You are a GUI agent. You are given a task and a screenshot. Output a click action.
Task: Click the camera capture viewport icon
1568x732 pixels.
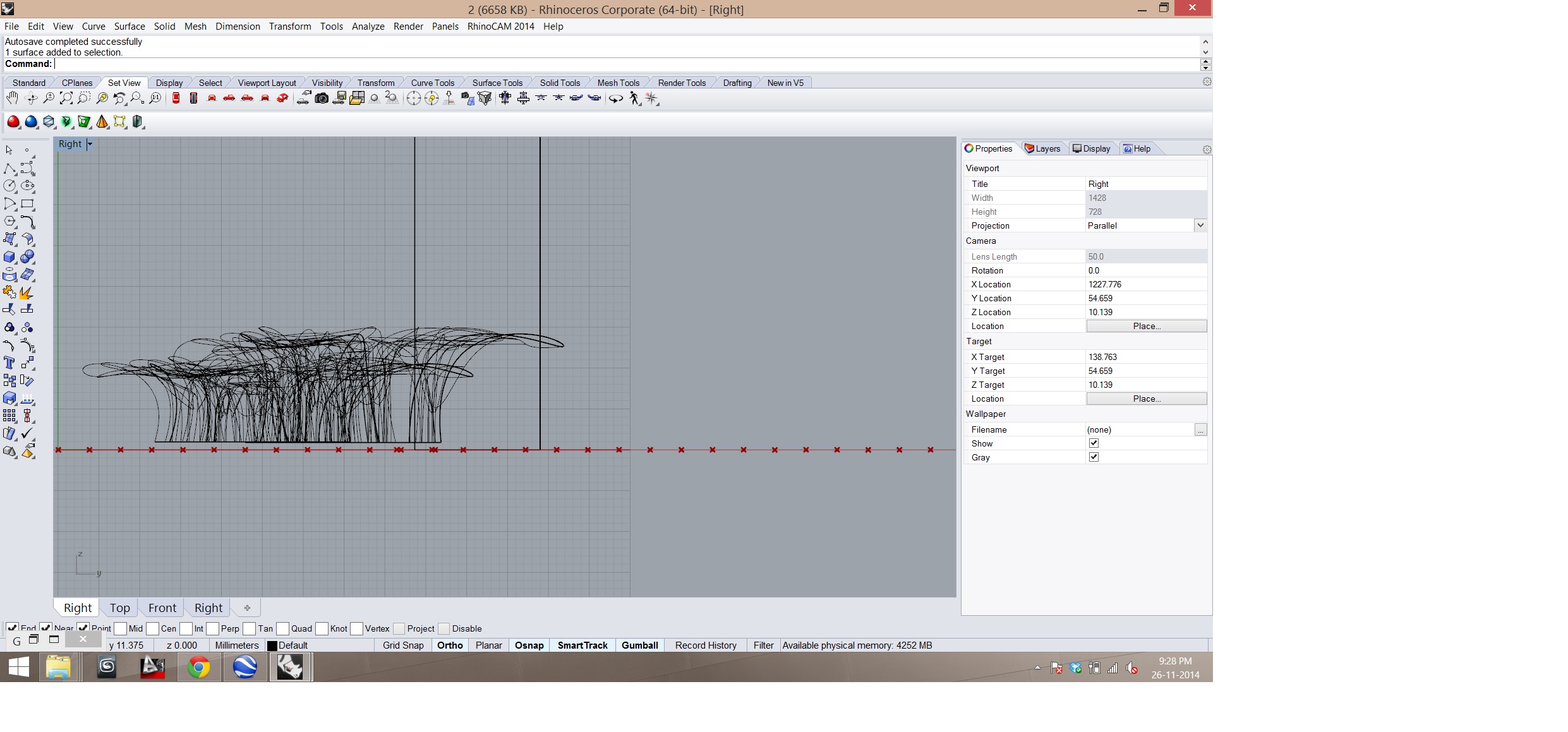[x=322, y=98]
